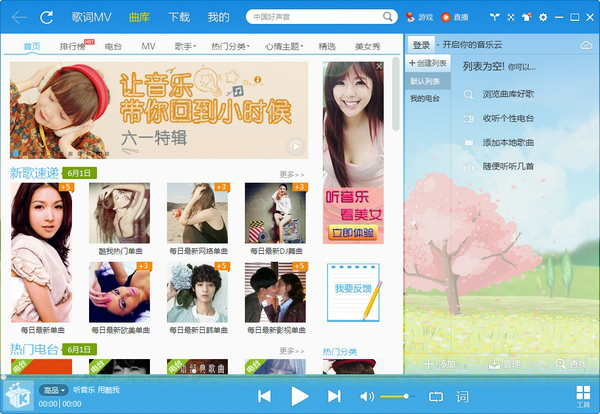This screenshot has width=600, height=414.
Task: Click 创建列表 button
Action: click(428, 63)
